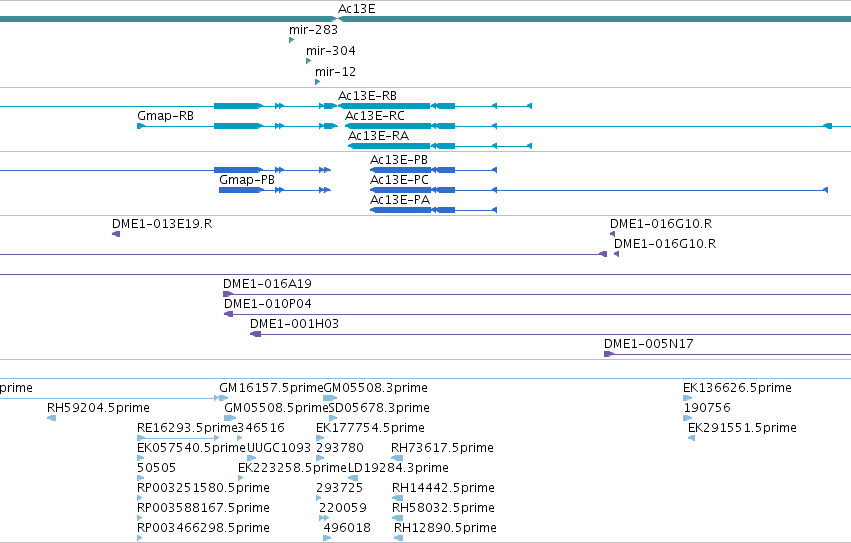Select the GM05508.5prime EST label
Screen dimensions: 851x543
coord(276,408)
